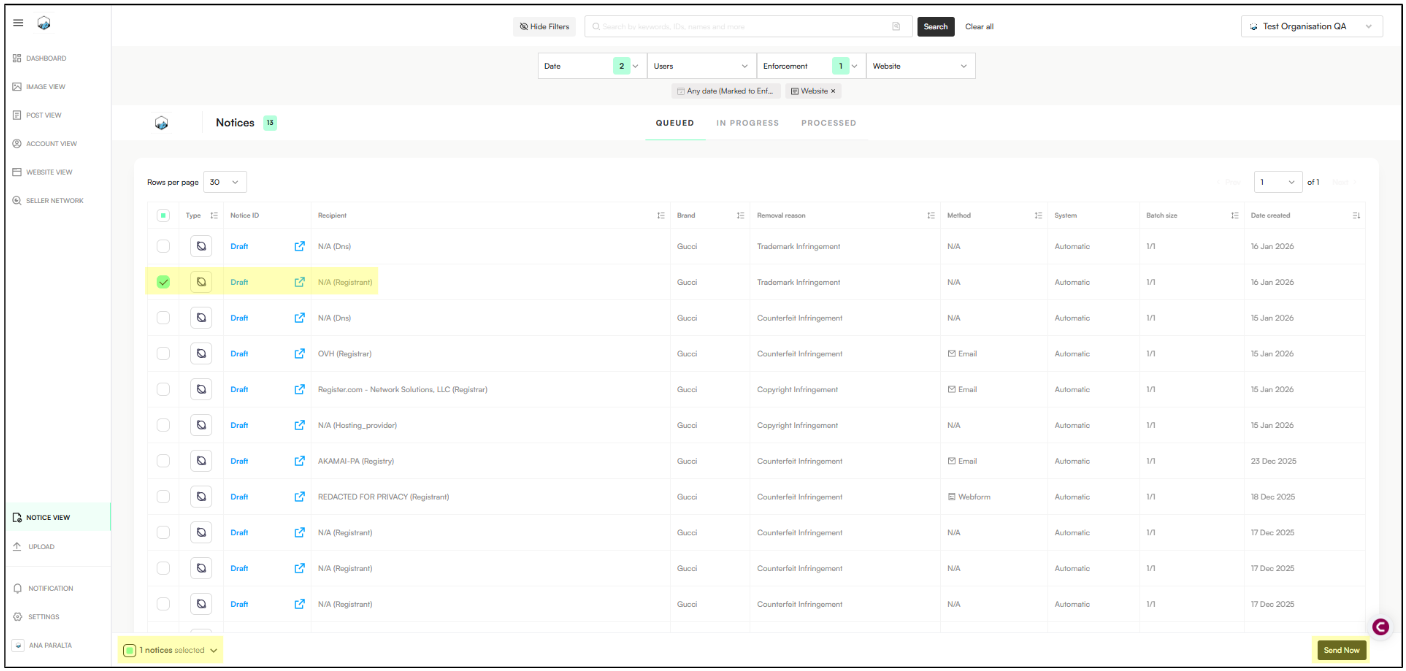Open external link for REDACTED FOR PRIVACY notice
Viewport: 1406px width, 671px height.
click(299, 497)
